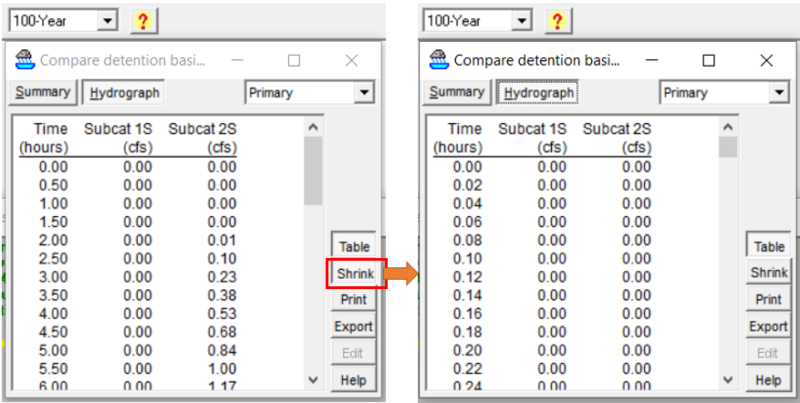This screenshot has width=800, height=403.
Task: Select Hydrograph tab in the right window
Action: point(539,93)
